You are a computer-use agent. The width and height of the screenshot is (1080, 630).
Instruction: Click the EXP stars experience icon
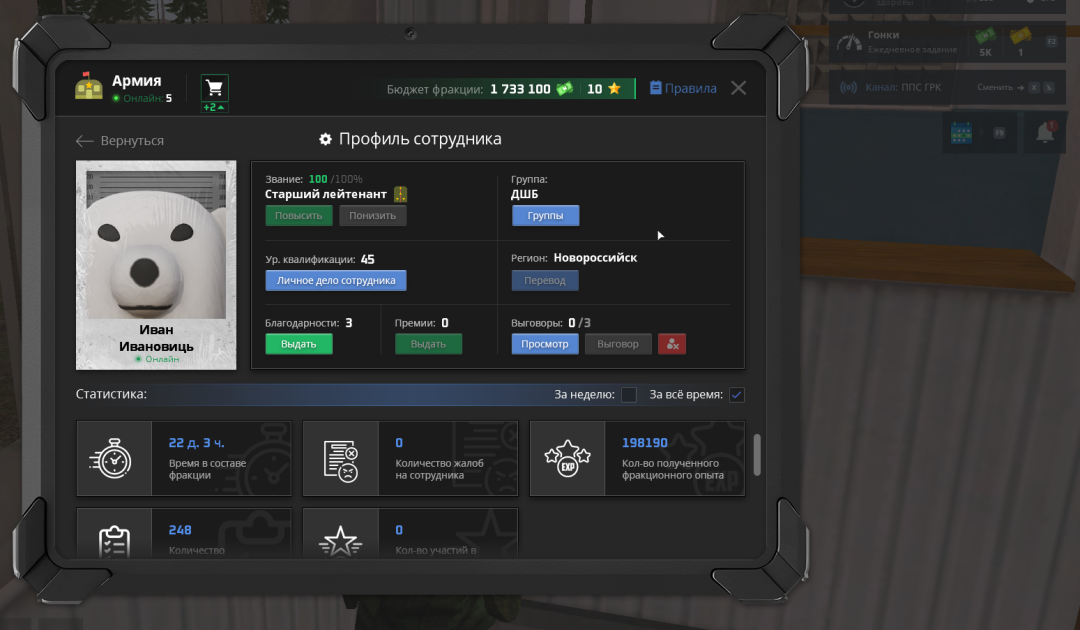(567, 458)
